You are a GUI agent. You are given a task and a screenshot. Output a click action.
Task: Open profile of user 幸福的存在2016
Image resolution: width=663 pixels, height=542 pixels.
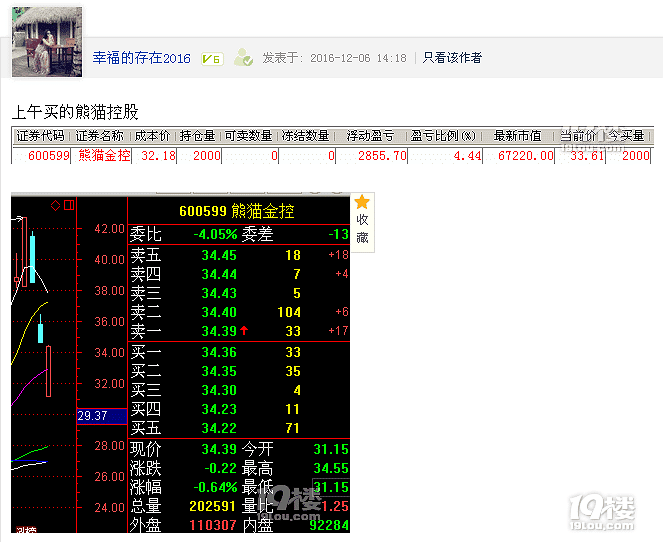coord(142,58)
